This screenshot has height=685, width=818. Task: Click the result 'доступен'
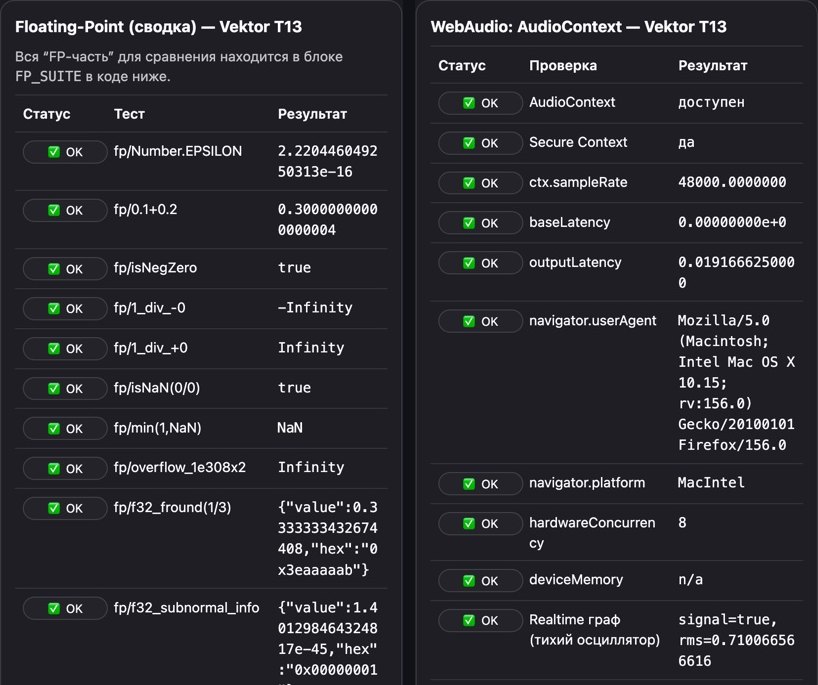(712, 102)
